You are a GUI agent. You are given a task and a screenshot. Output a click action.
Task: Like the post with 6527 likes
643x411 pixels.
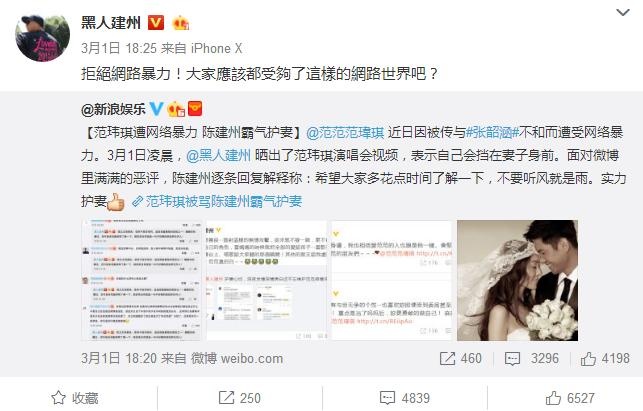coord(570,398)
